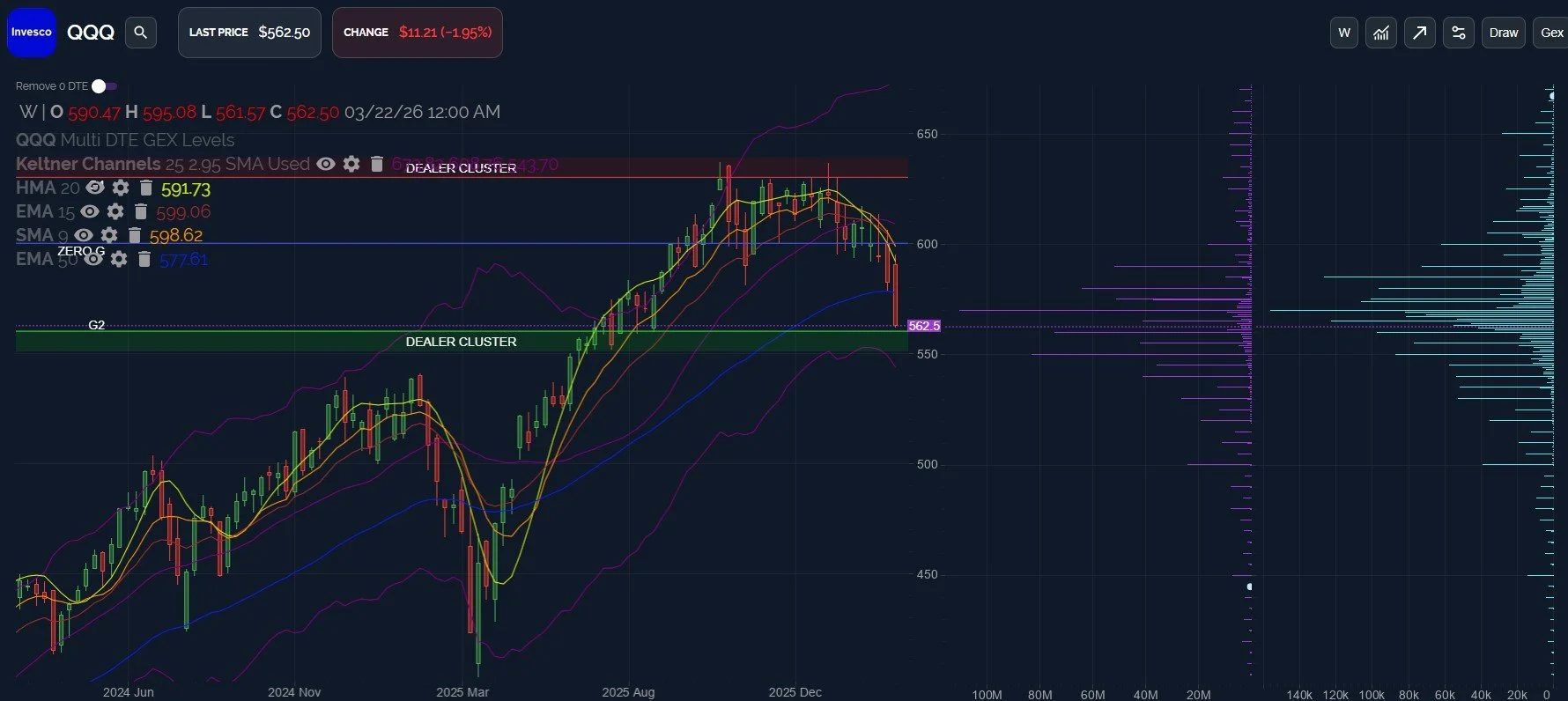This screenshot has height=701, width=1568.
Task: Click the lower green DEALER CLUSTER label
Action: coord(461,342)
